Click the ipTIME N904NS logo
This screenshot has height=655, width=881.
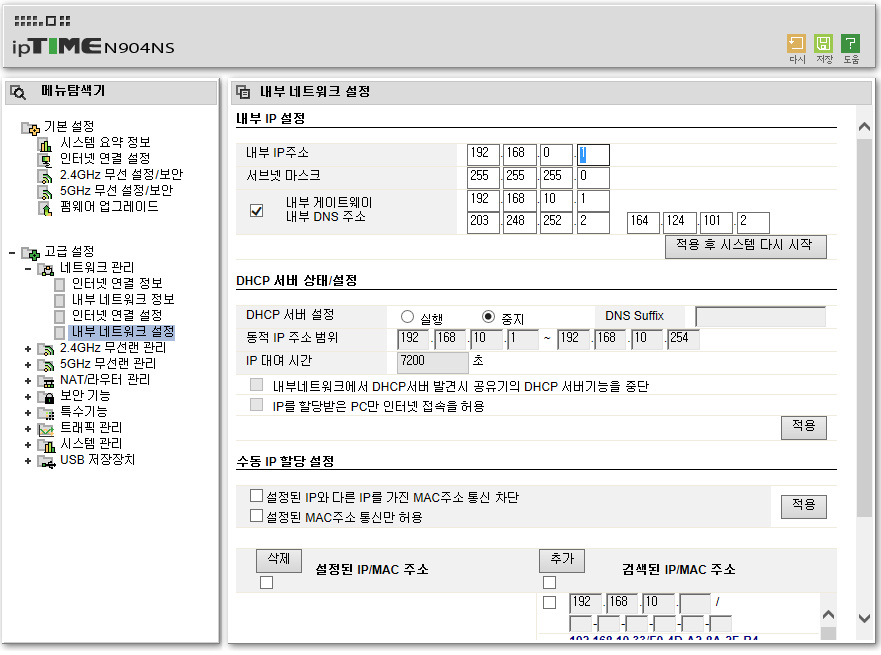(93, 46)
